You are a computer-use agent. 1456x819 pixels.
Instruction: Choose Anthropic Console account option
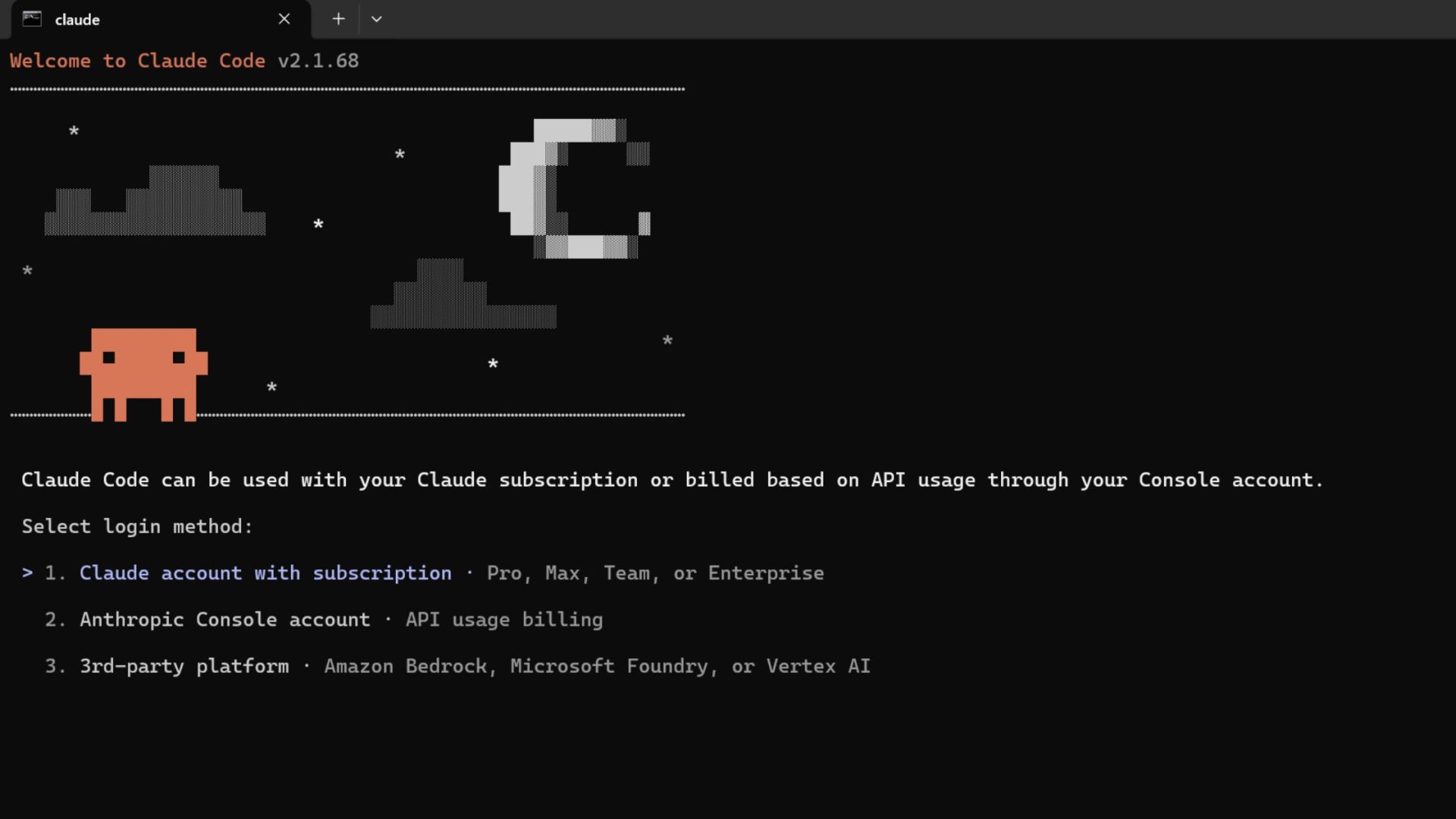(224, 620)
